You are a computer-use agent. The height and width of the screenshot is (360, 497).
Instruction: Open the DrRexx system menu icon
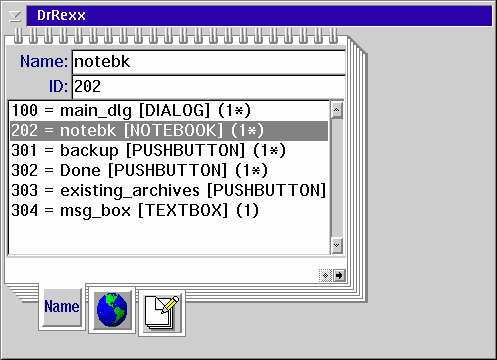15,16
